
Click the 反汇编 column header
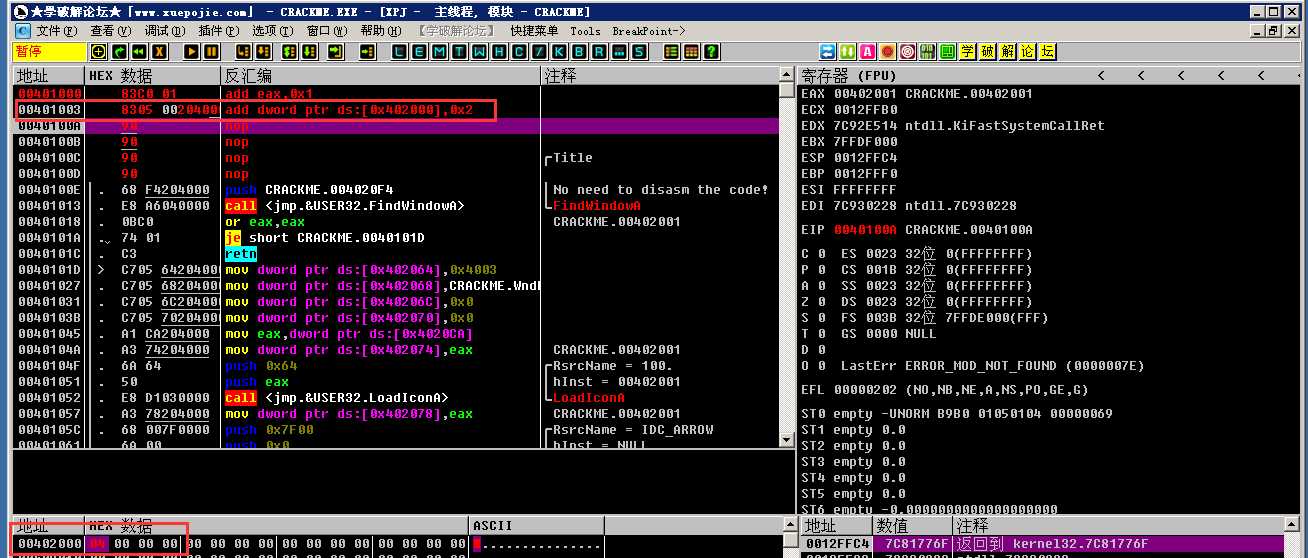click(x=381, y=76)
